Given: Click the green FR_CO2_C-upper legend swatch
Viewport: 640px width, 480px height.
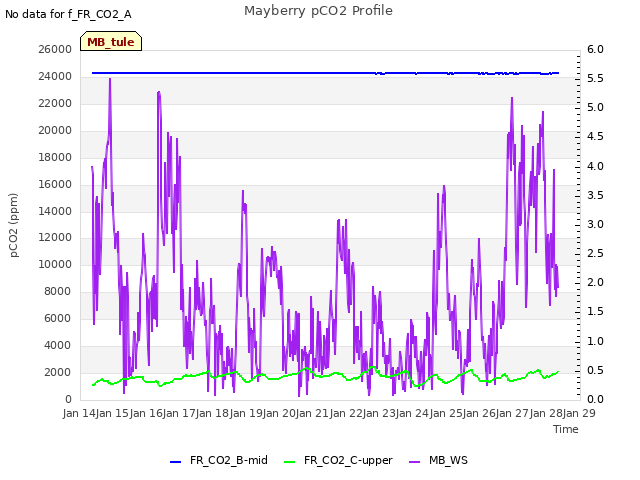Looking at the screenshot, I should point(289,462).
